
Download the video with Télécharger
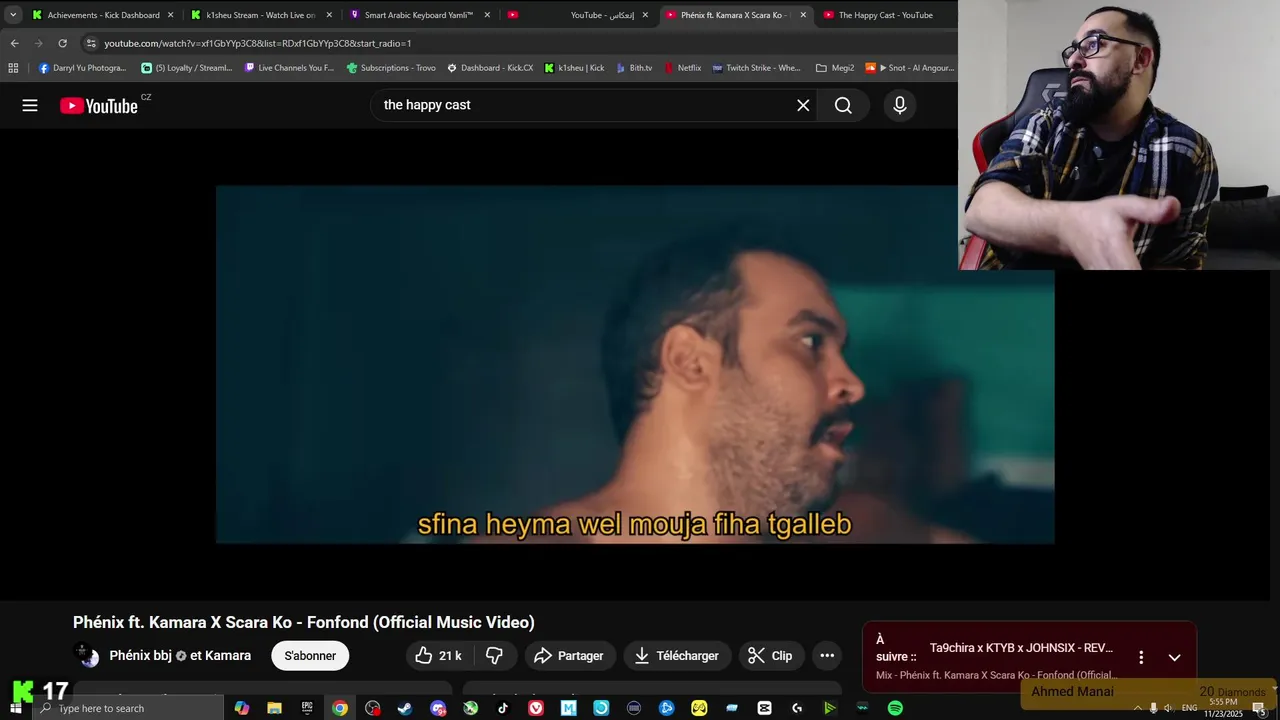(x=677, y=656)
